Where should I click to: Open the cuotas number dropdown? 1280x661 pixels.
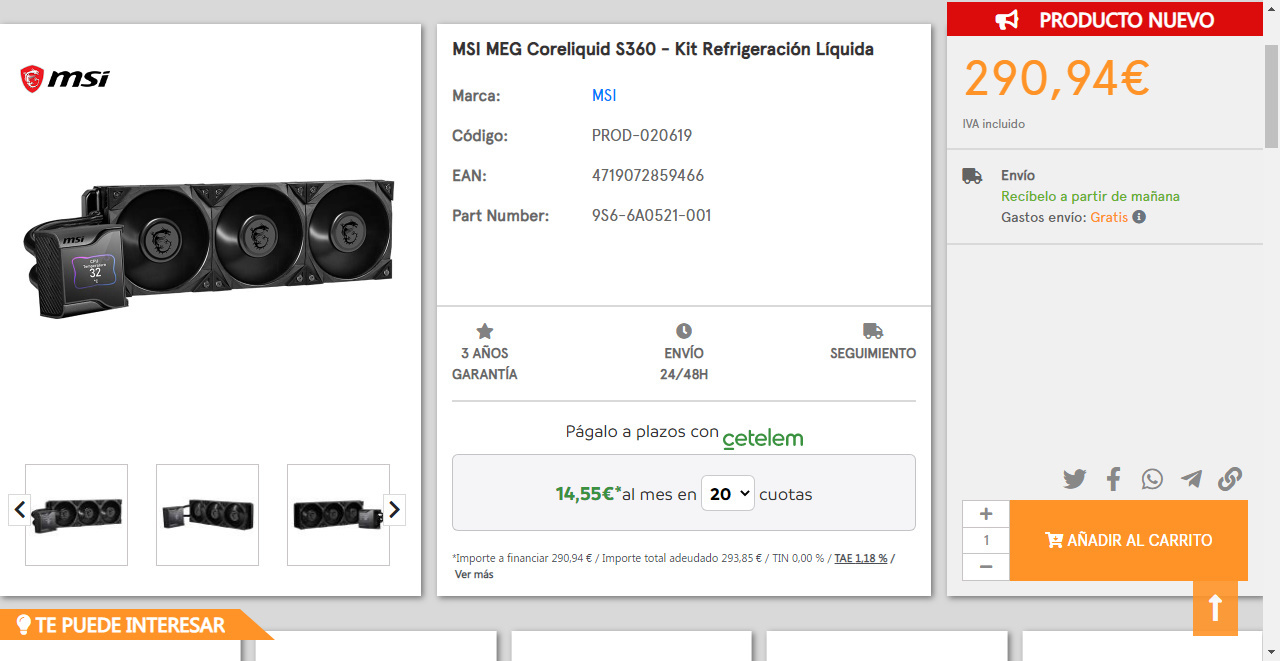coord(727,494)
